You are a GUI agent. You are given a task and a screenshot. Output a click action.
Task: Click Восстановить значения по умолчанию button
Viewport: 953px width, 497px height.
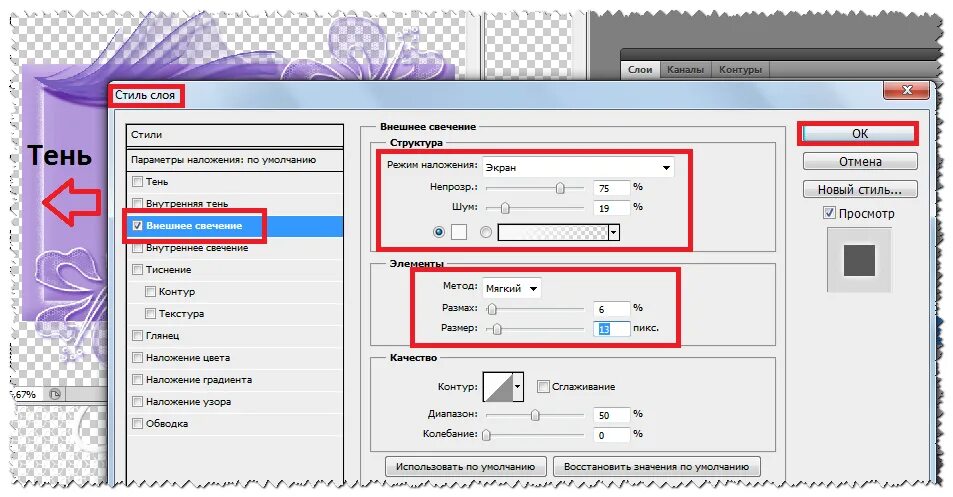click(x=656, y=467)
